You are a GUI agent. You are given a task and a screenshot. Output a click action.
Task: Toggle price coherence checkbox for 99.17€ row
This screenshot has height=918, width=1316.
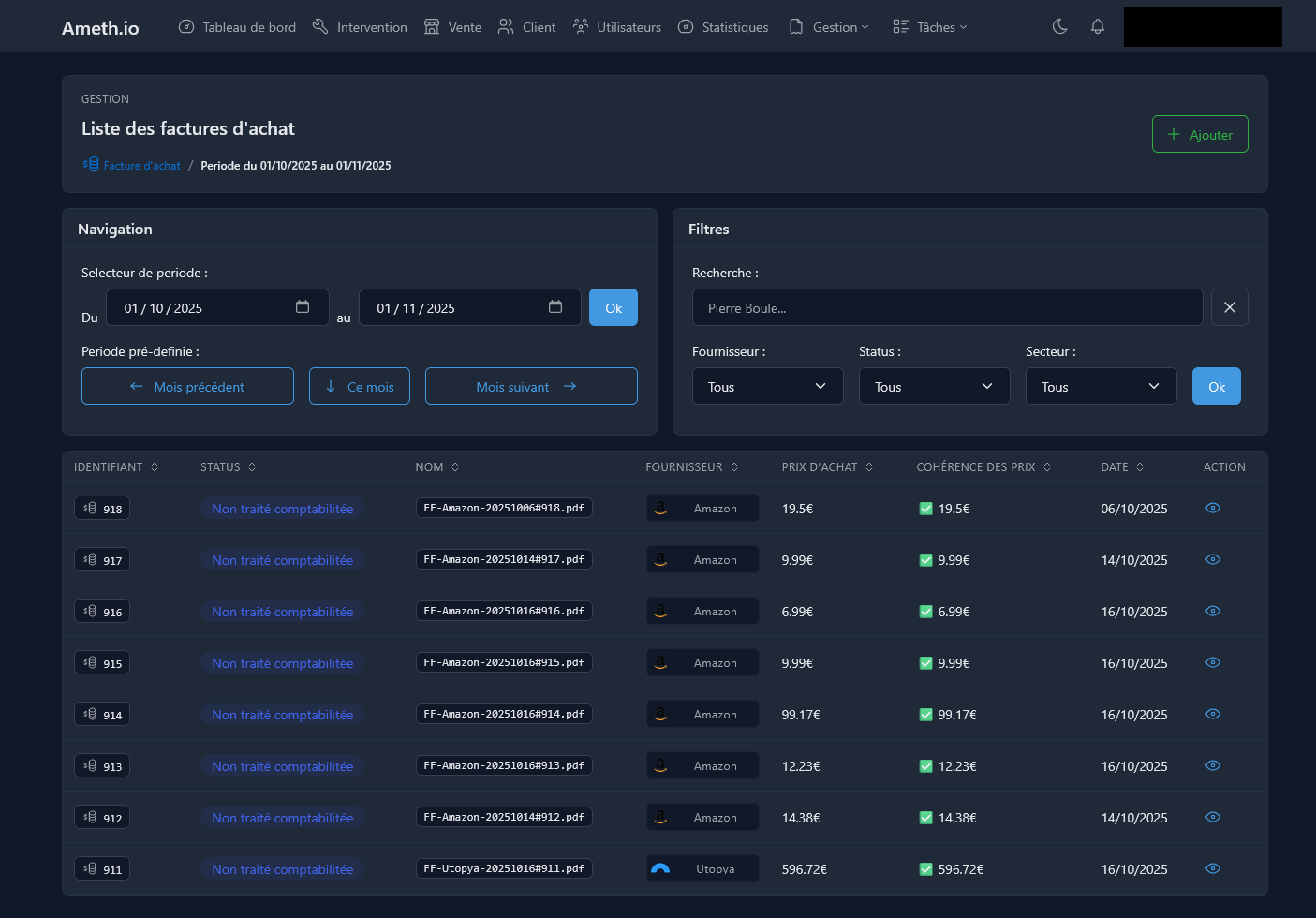(x=925, y=715)
